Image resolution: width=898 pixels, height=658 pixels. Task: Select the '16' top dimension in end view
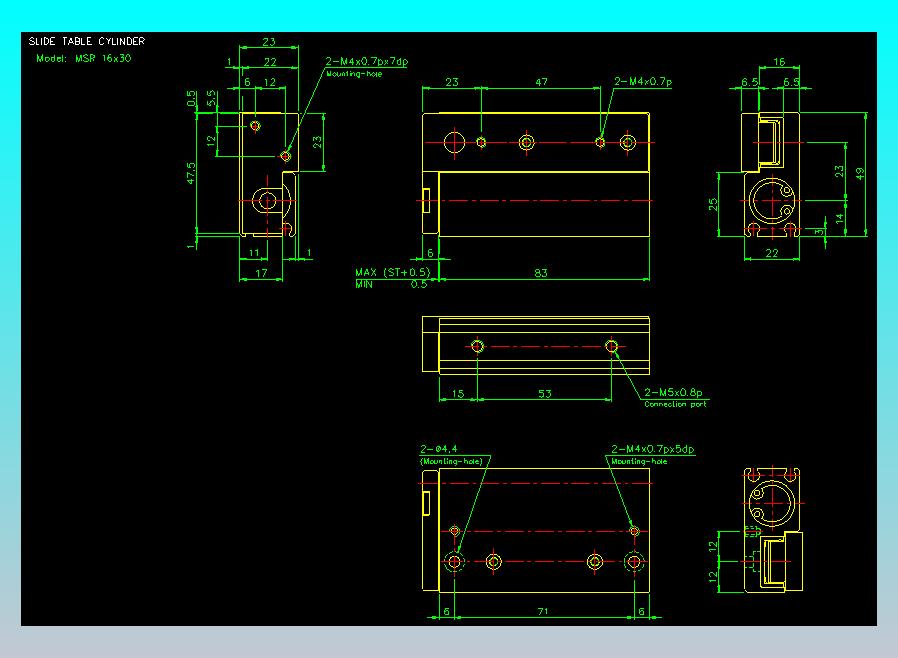pyautogui.click(x=779, y=62)
